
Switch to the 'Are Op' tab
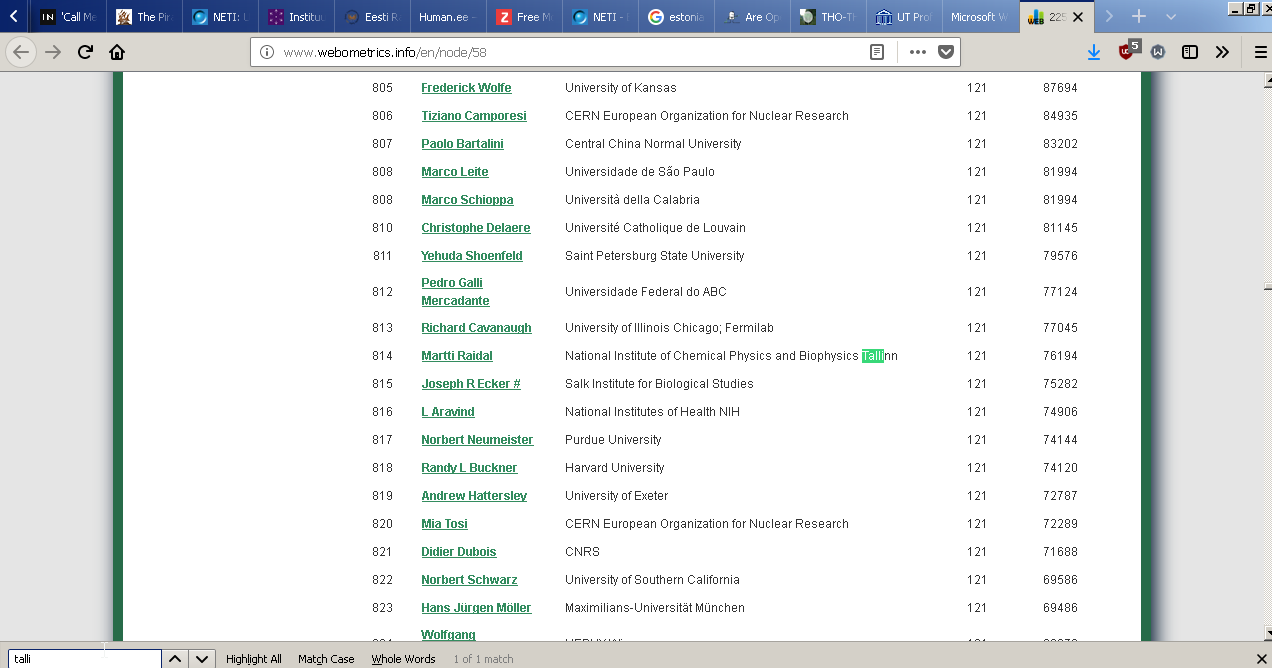tap(752, 17)
